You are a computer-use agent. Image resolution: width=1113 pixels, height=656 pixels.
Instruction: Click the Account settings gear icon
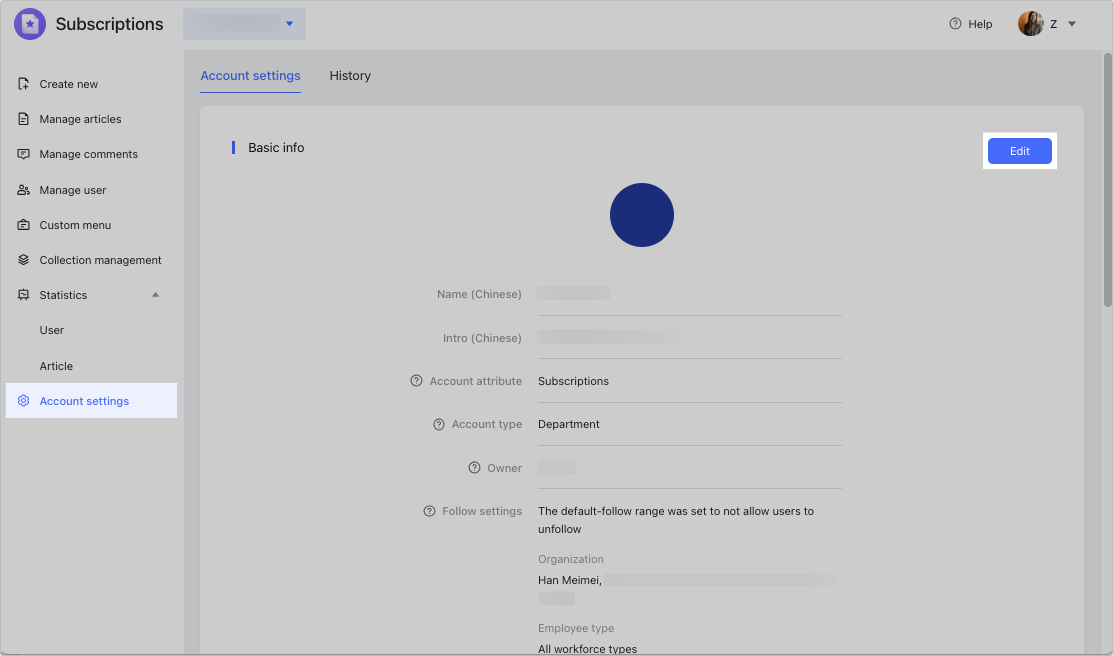23,400
